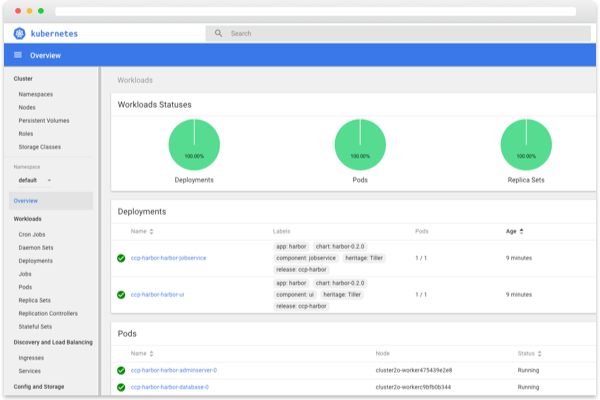Click 'component: ui' label chip
This screenshot has height=400, width=600.
[x=295, y=295]
